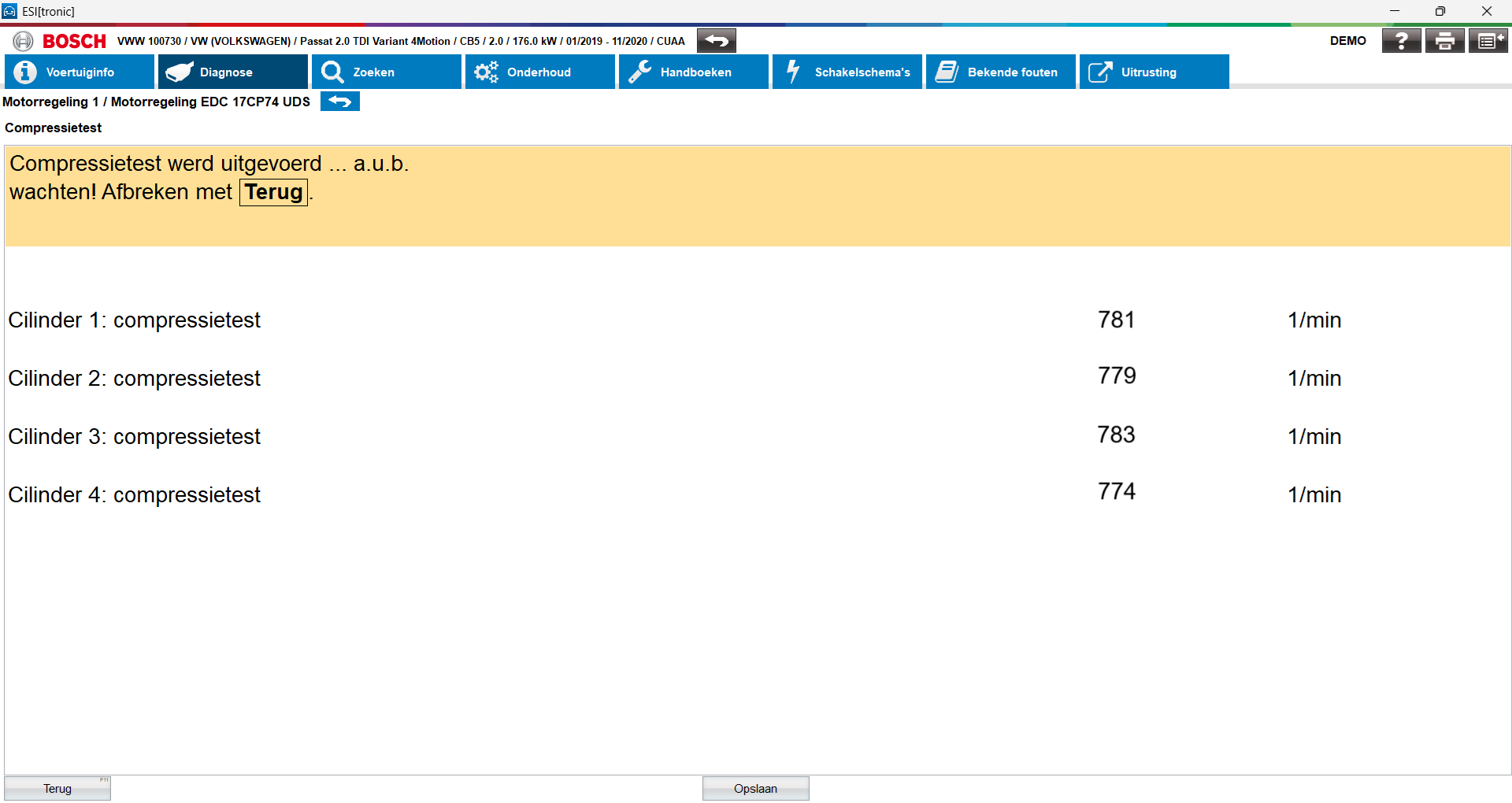This screenshot has width=1512, height=803.
Task: Click the boxed Terug text in the message
Action: (273, 192)
